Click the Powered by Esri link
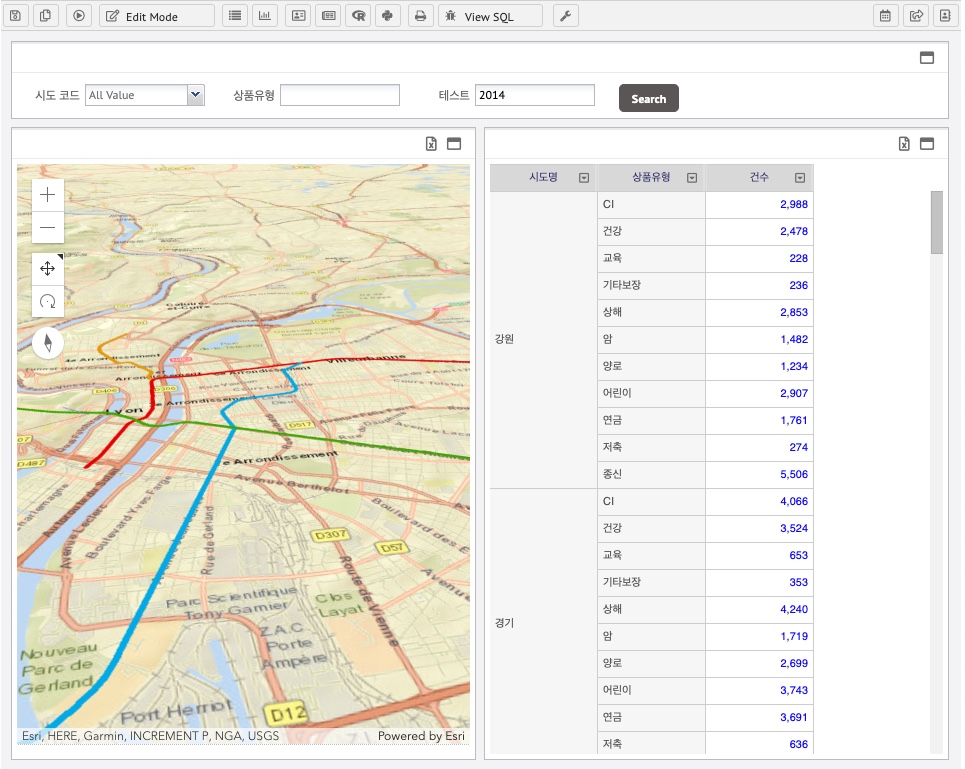The width and height of the screenshot is (965, 769). click(x=421, y=736)
